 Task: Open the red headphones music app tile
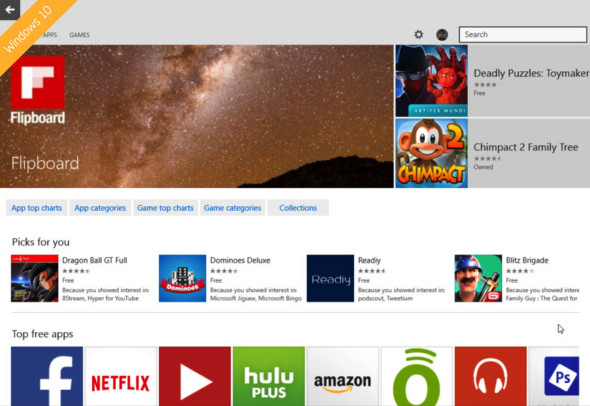(490, 376)
